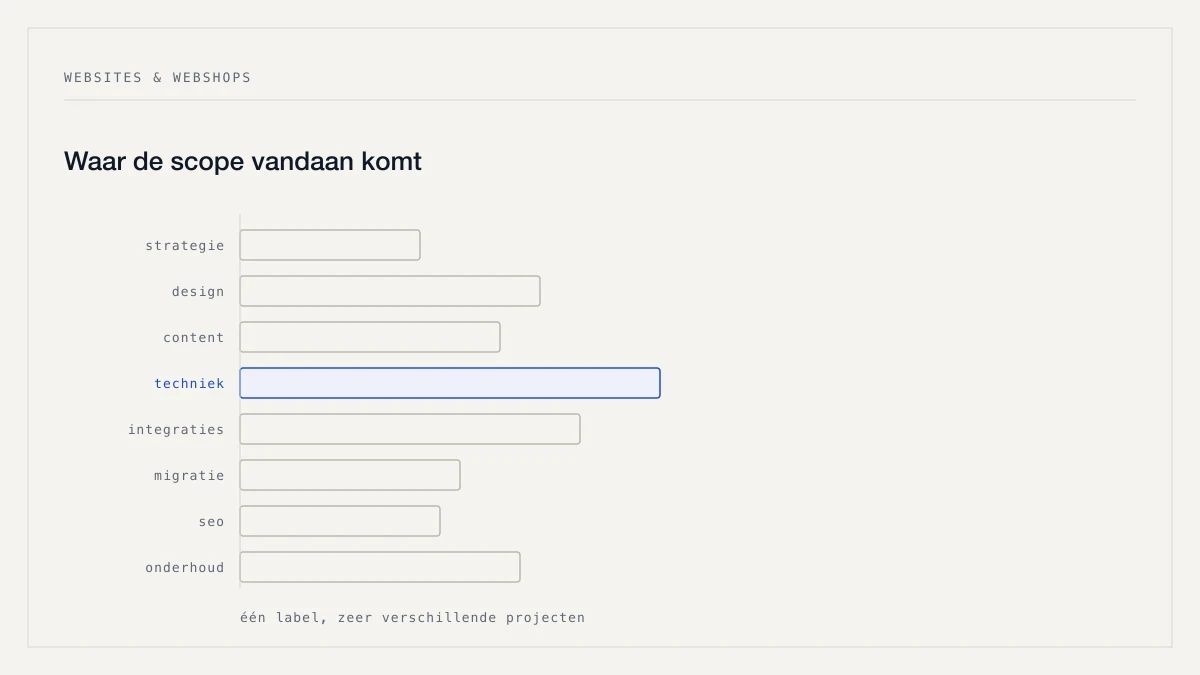Select the design bar
The image size is (1200, 675).
coord(390,291)
